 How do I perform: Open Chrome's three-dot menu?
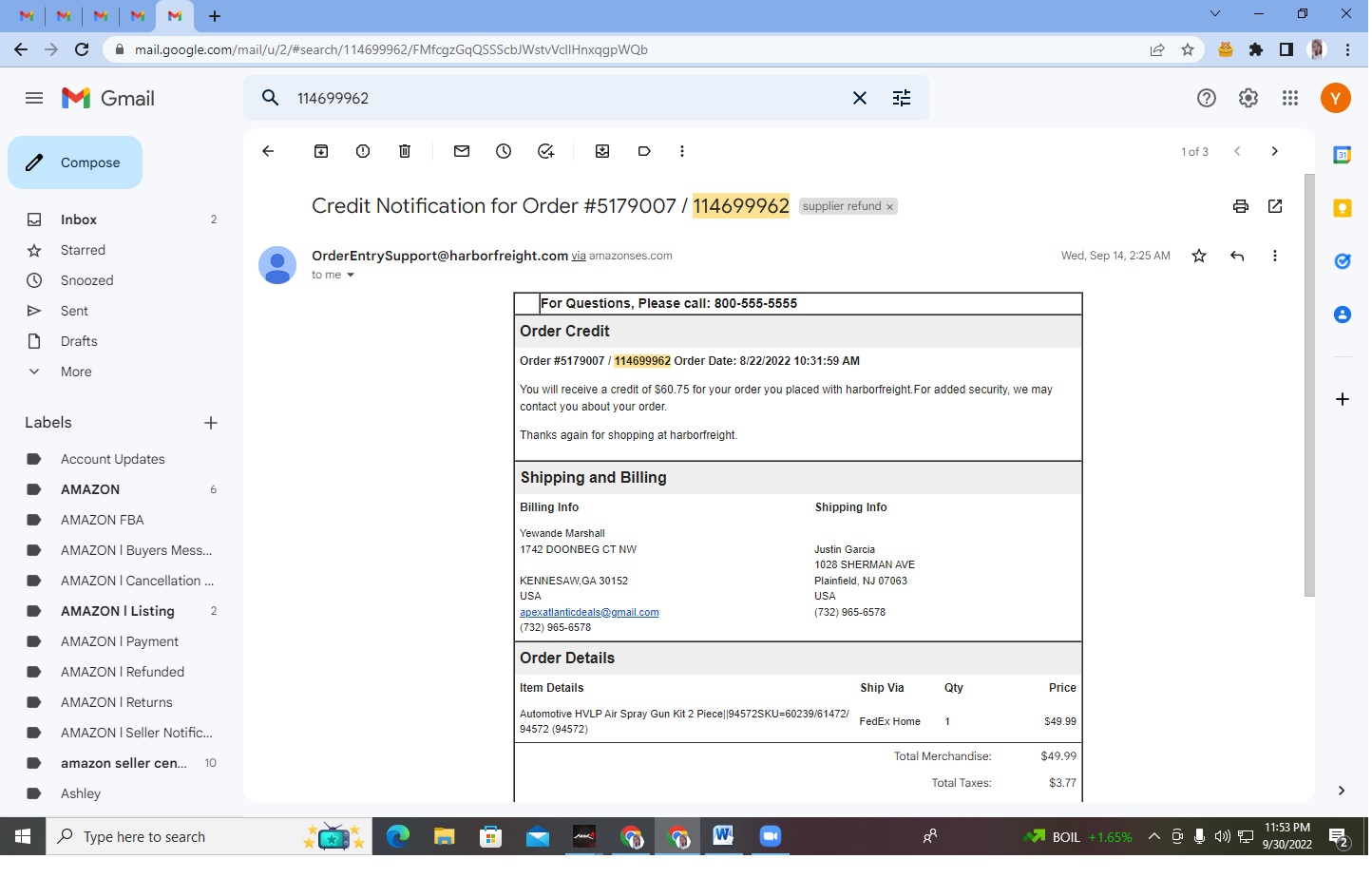point(1348,49)
